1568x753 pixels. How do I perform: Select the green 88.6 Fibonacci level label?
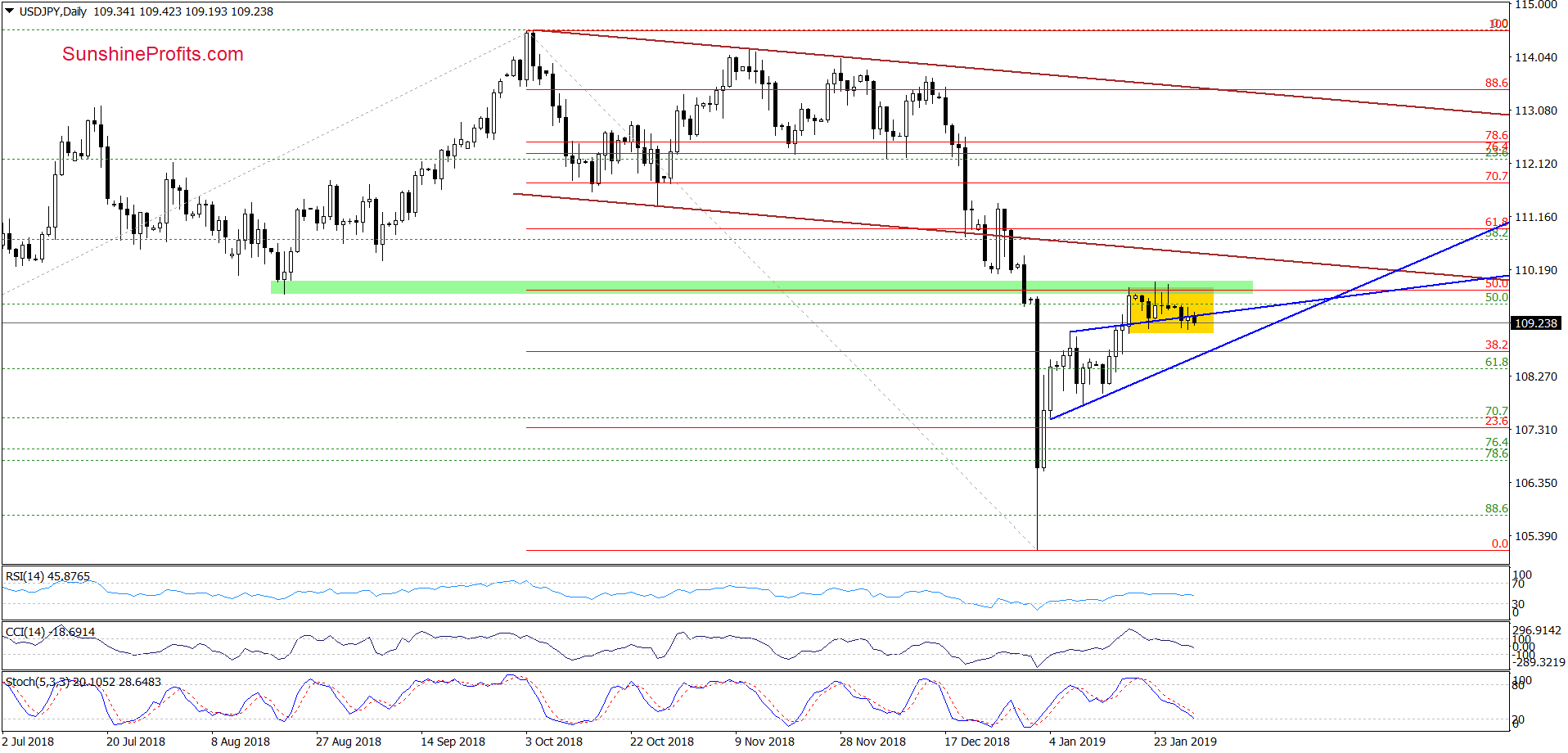click(x=1497, y=508)
